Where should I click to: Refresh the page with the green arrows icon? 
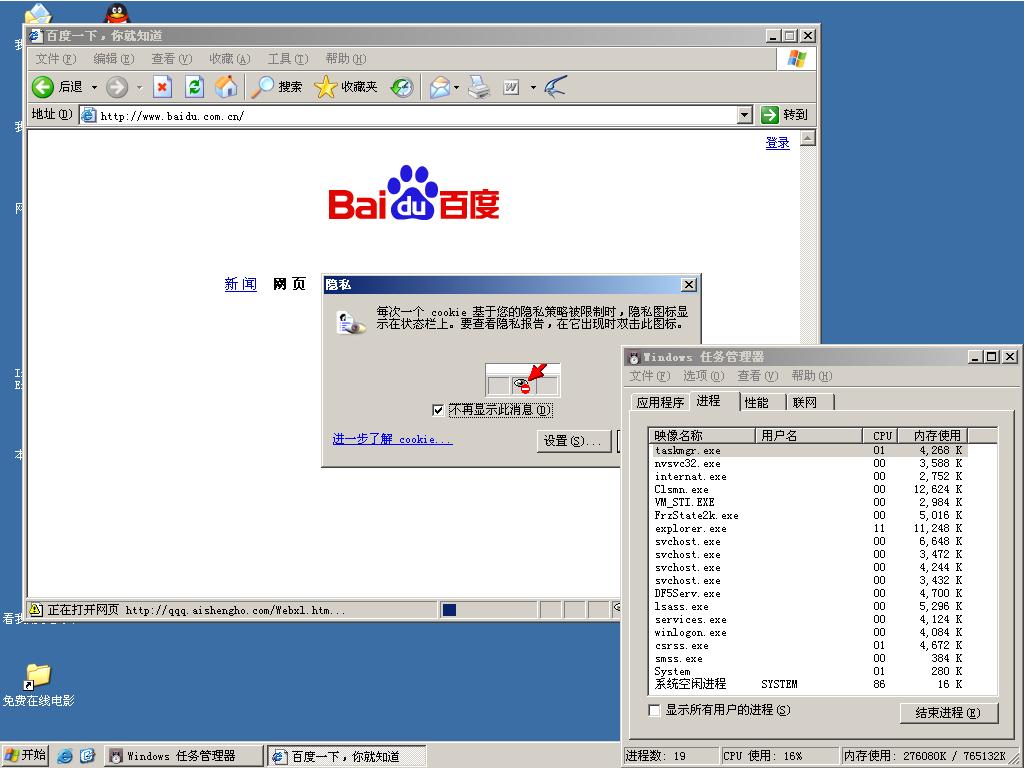(194, 87)
